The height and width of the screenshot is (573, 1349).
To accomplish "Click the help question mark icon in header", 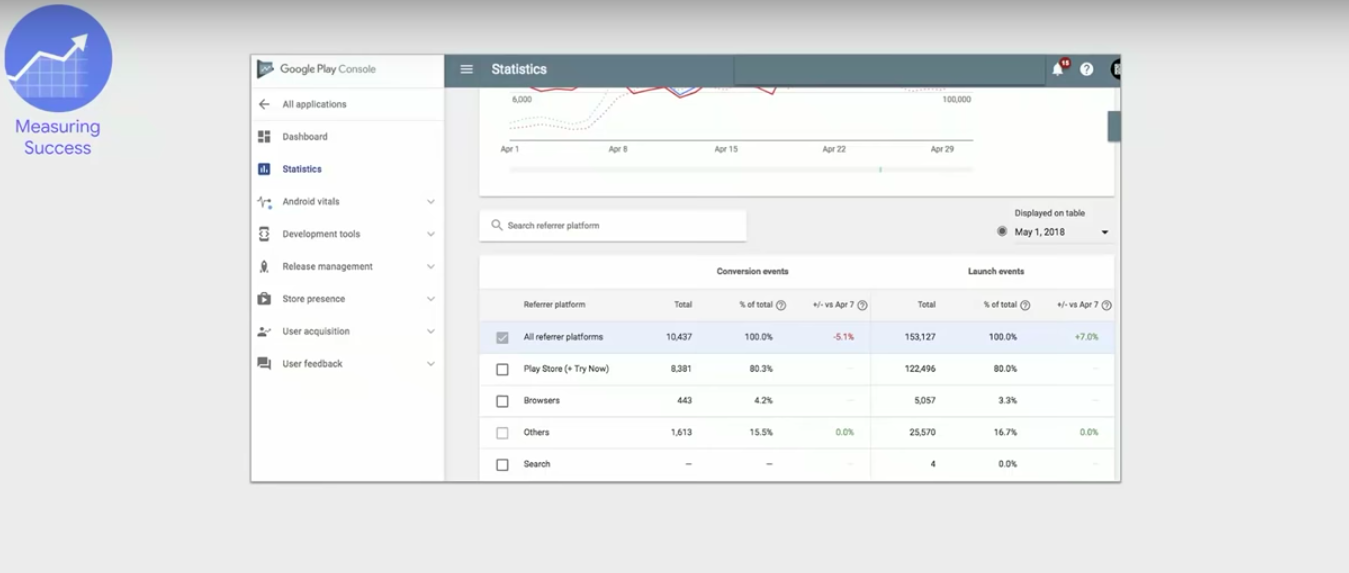I will 1086,70.
